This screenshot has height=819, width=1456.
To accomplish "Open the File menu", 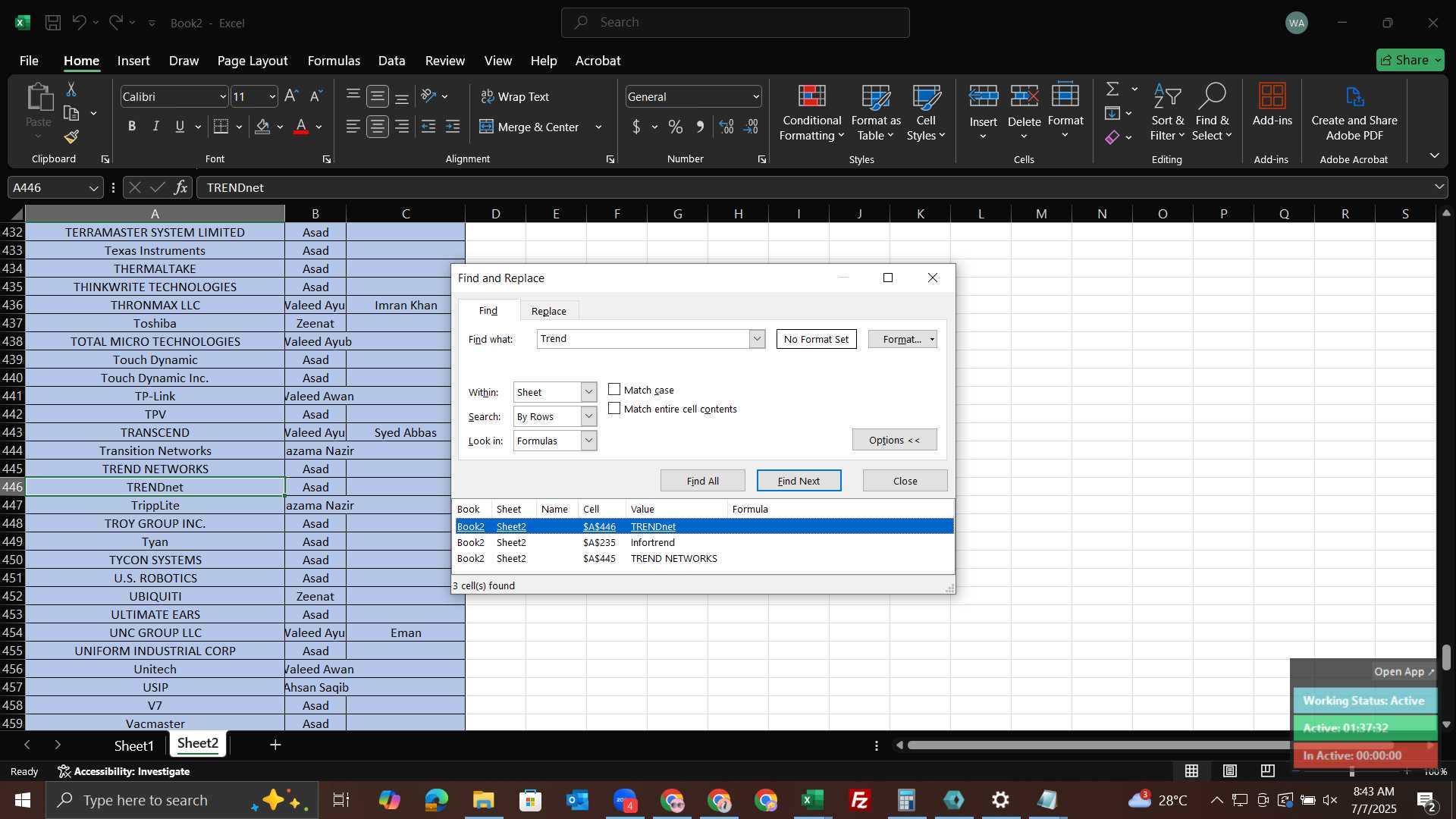I will [x=29, y=61].
